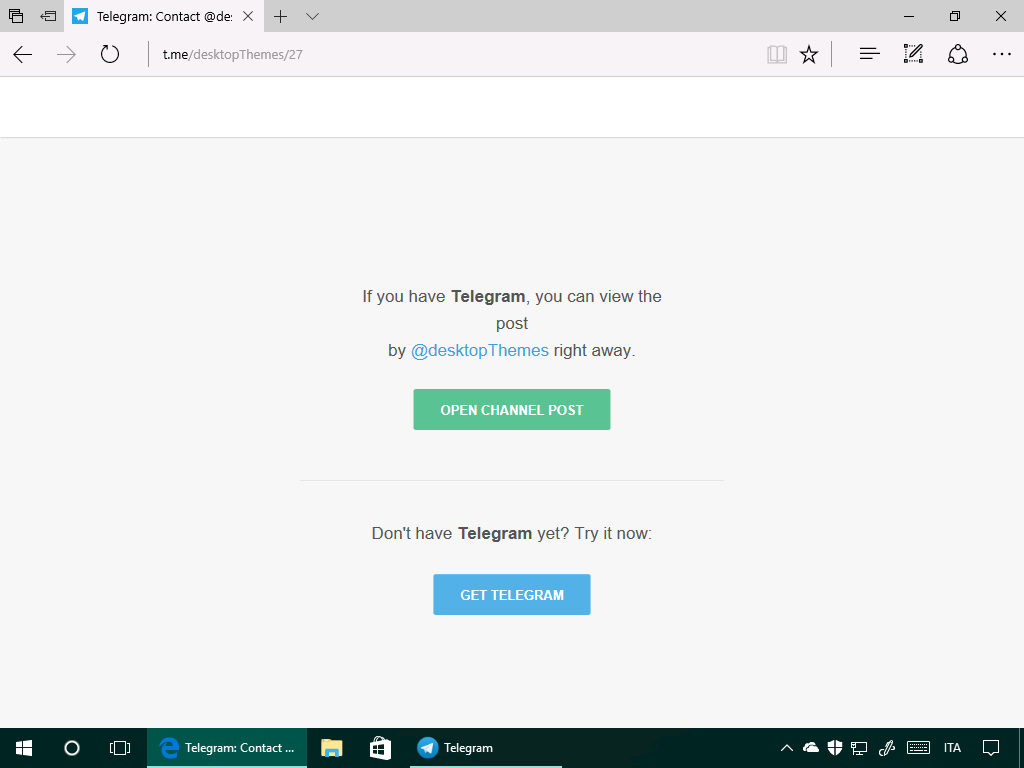Click the GET TELEGRAM button
1024x768 pixels.
coord(512,594)
